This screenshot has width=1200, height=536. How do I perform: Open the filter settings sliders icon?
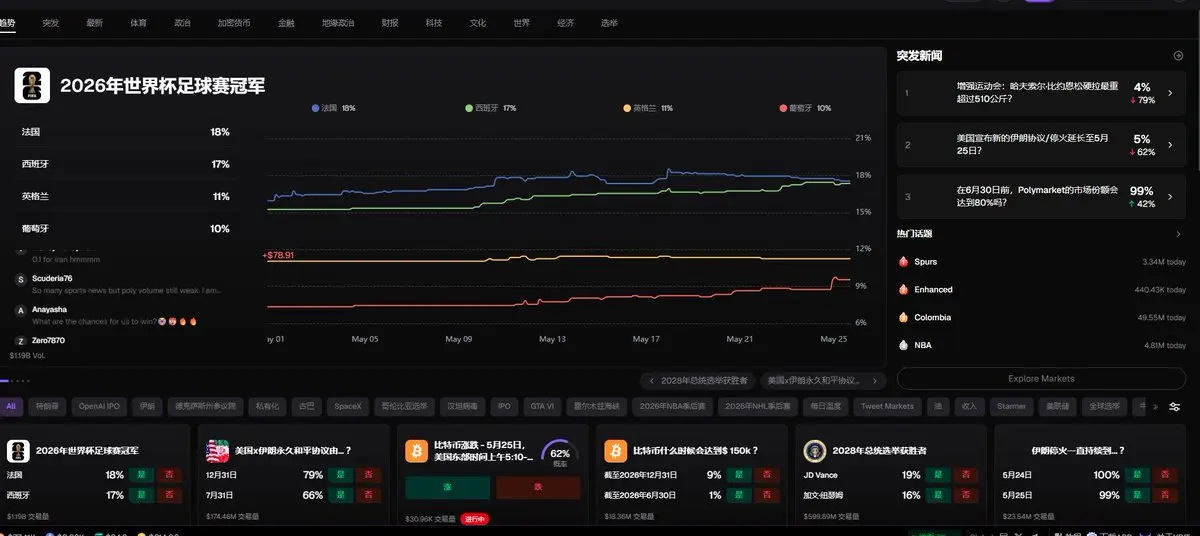[1174, 407]
